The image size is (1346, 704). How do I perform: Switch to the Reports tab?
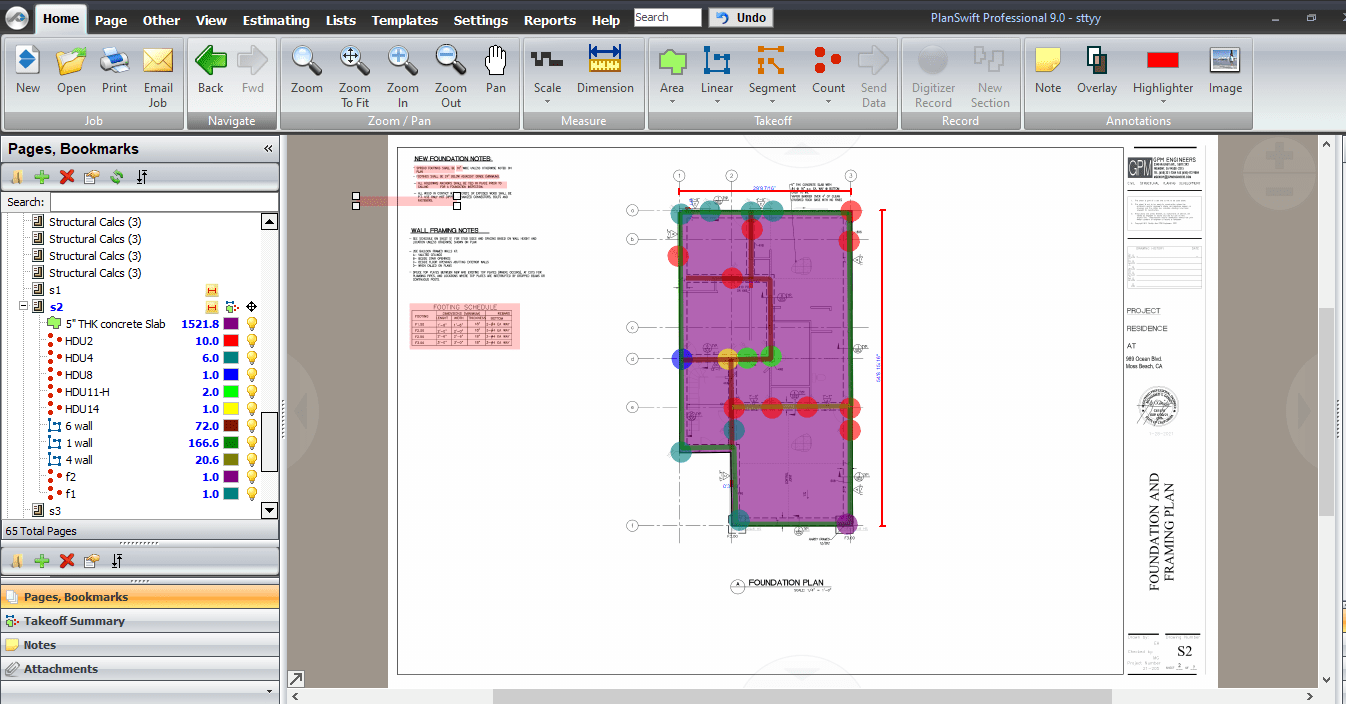[x=550, y=20]
